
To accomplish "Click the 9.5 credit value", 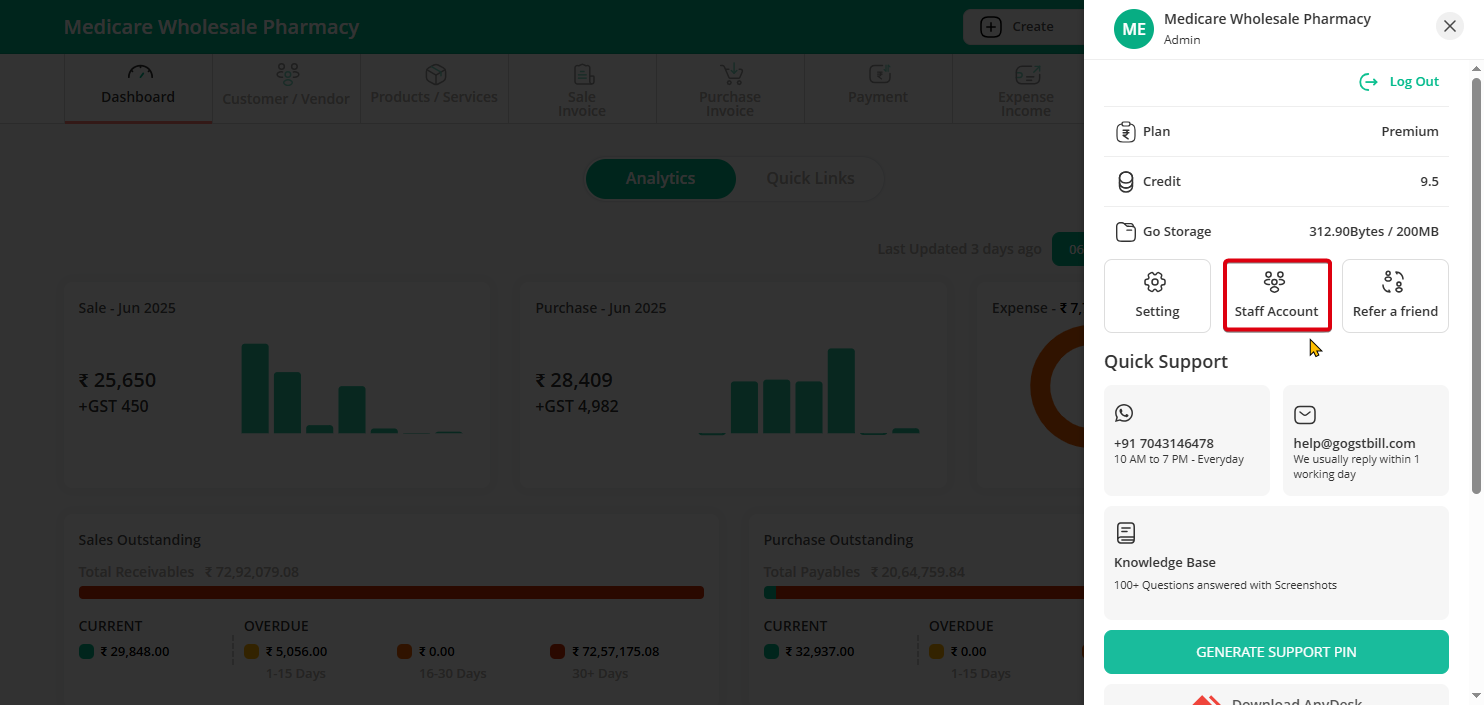I will click(x=1429, y=182).
